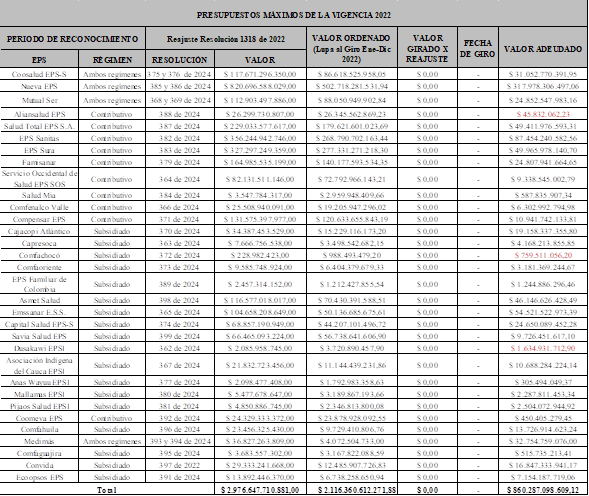Select 'Servicio Occidental de Salud EPS SOS' cell
The image size is (589, 496).
[39, 179]
